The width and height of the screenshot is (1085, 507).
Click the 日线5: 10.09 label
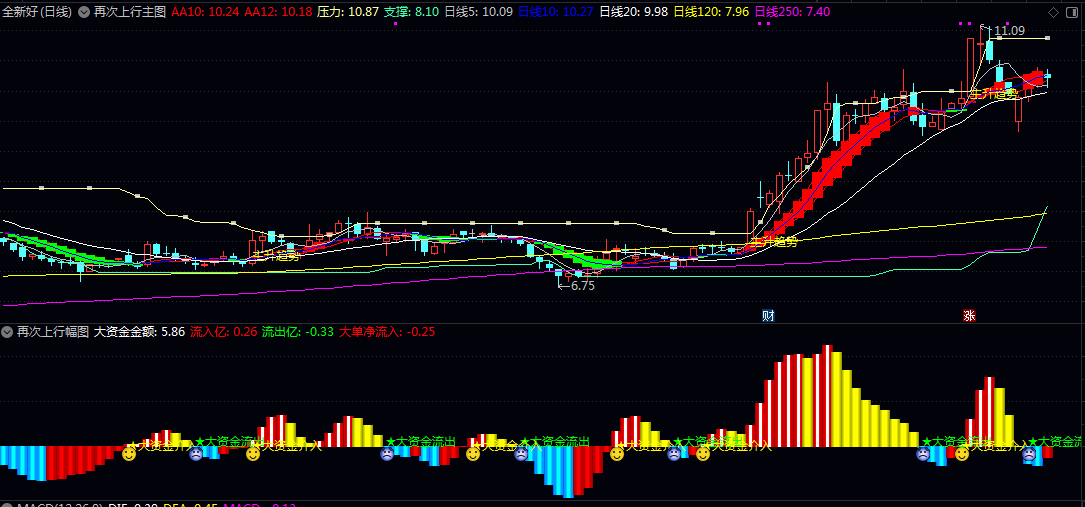click(x=478, y=12)
